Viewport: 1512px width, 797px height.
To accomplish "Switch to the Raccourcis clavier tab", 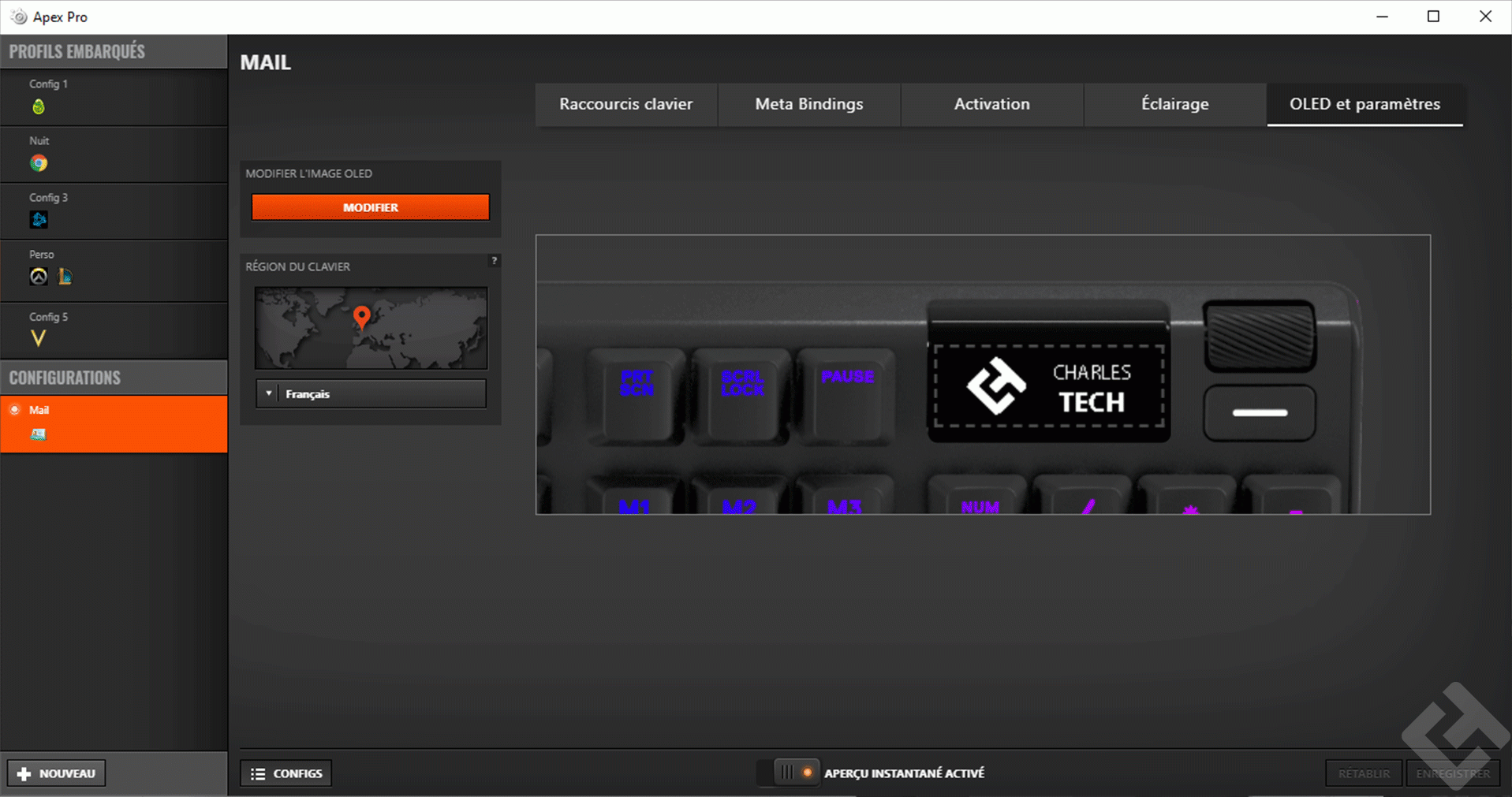I will 626,104.
